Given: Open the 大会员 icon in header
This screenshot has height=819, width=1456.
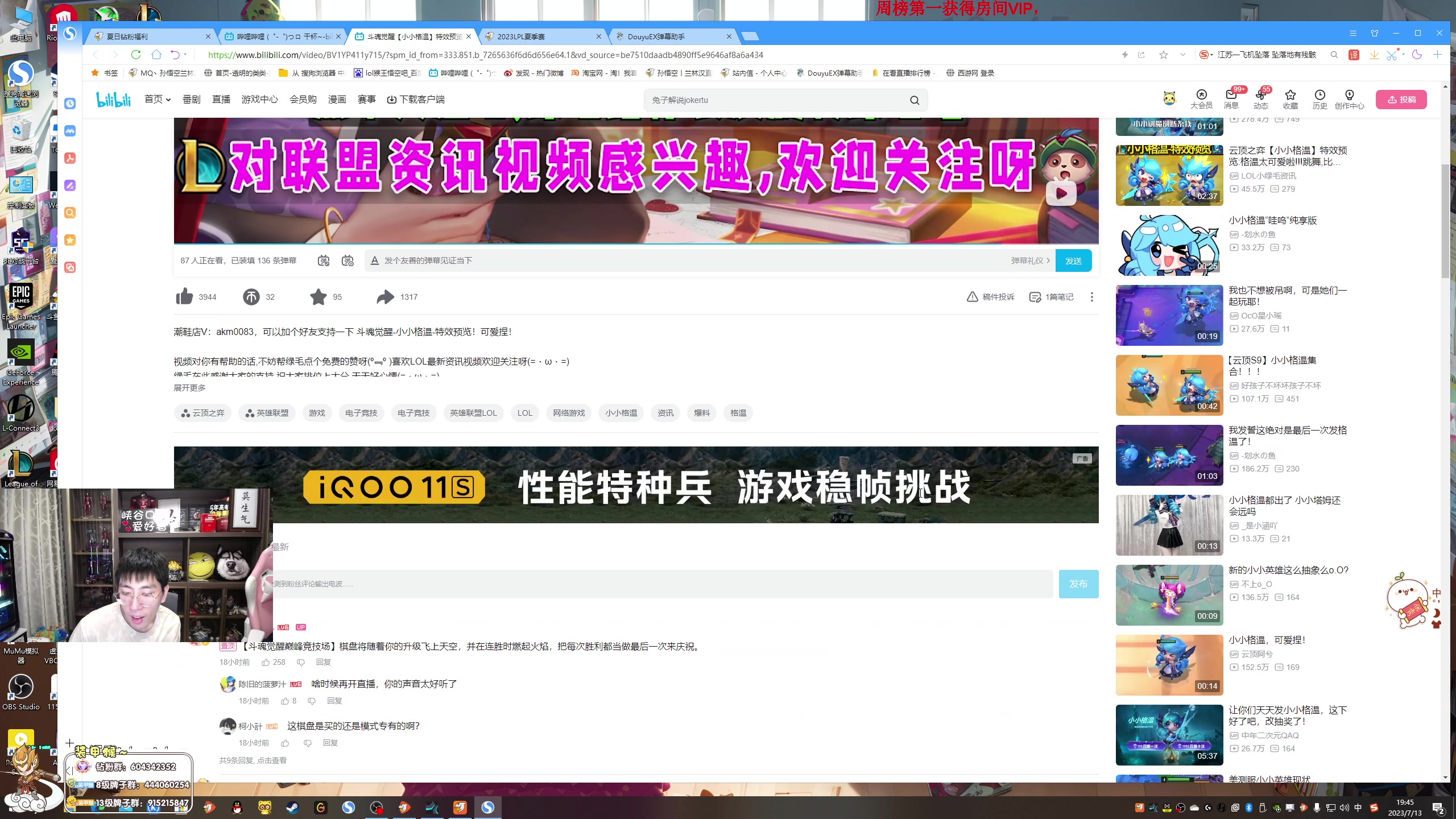Looking at the screenshot, I should pyautogui.click(x=1201, y=99).
